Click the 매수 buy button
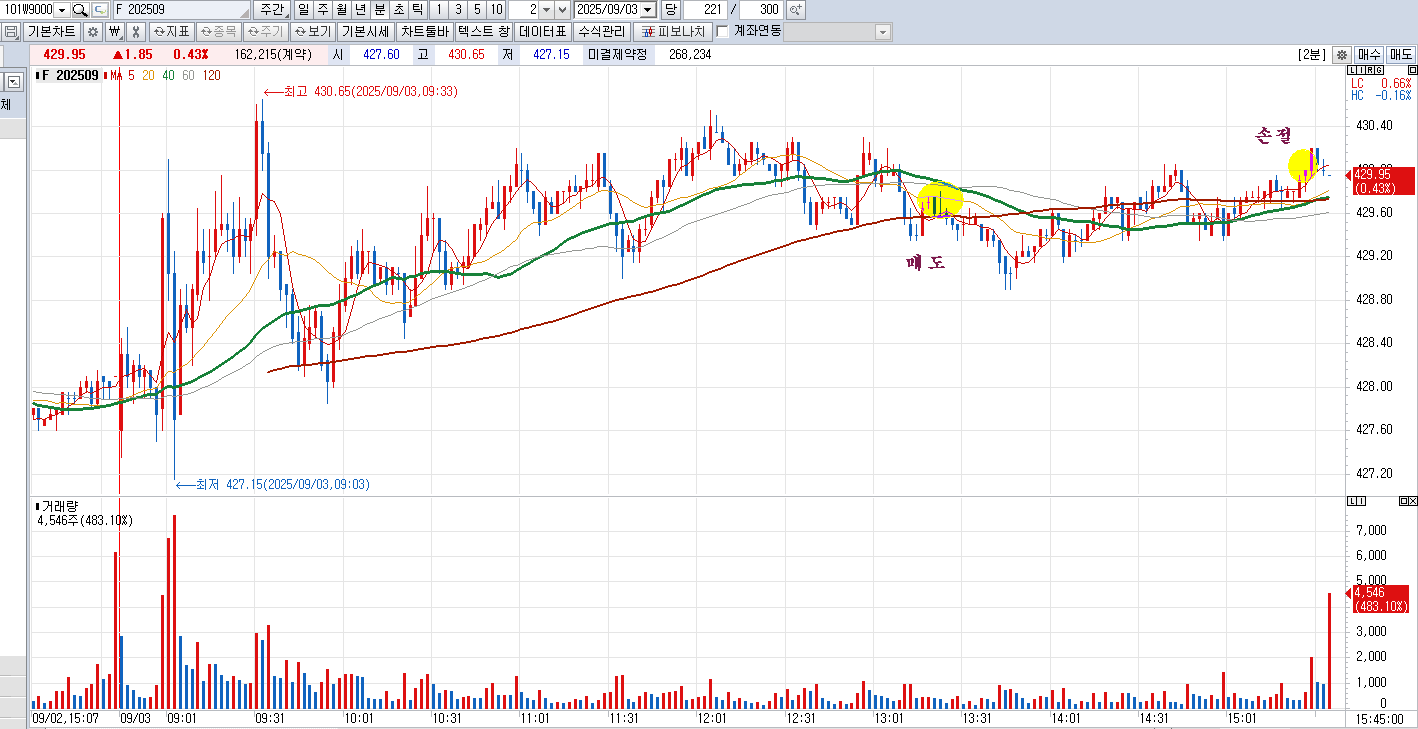Viewport: 1418px width, 729px height. pyautogui.click(x=1369, y=55)
